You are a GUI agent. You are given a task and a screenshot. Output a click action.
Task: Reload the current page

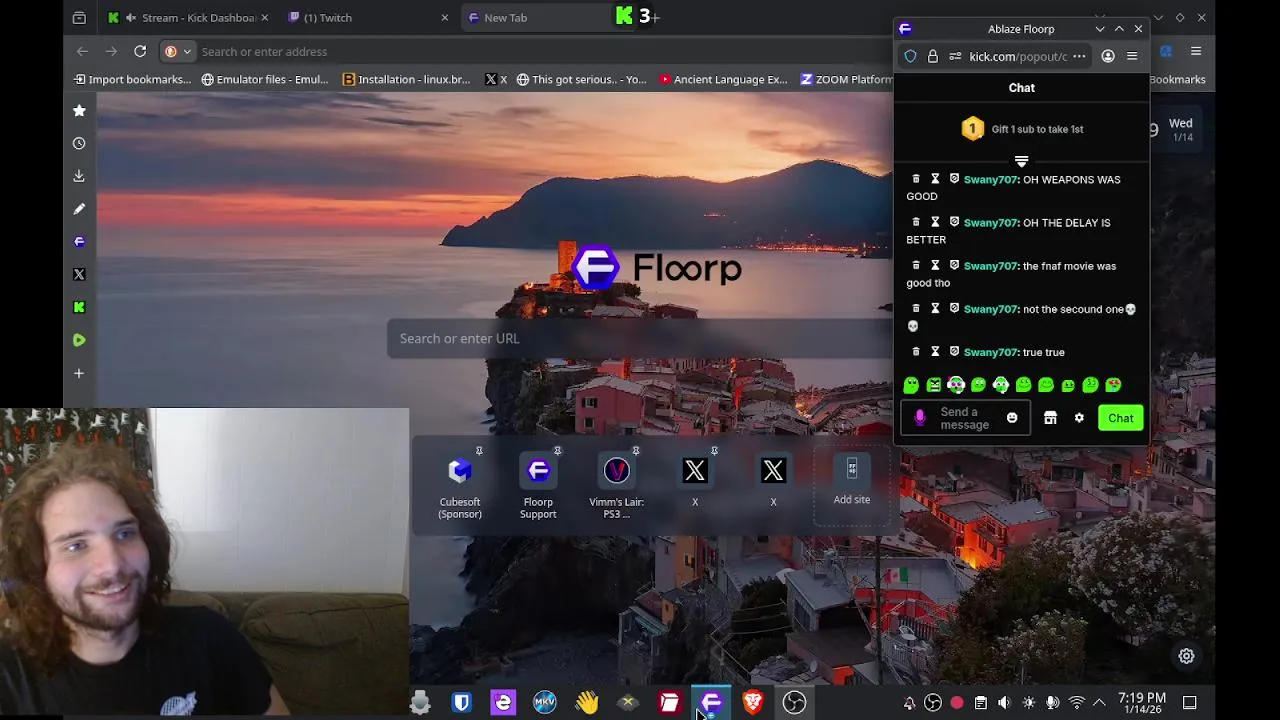[x=140, y=51]
